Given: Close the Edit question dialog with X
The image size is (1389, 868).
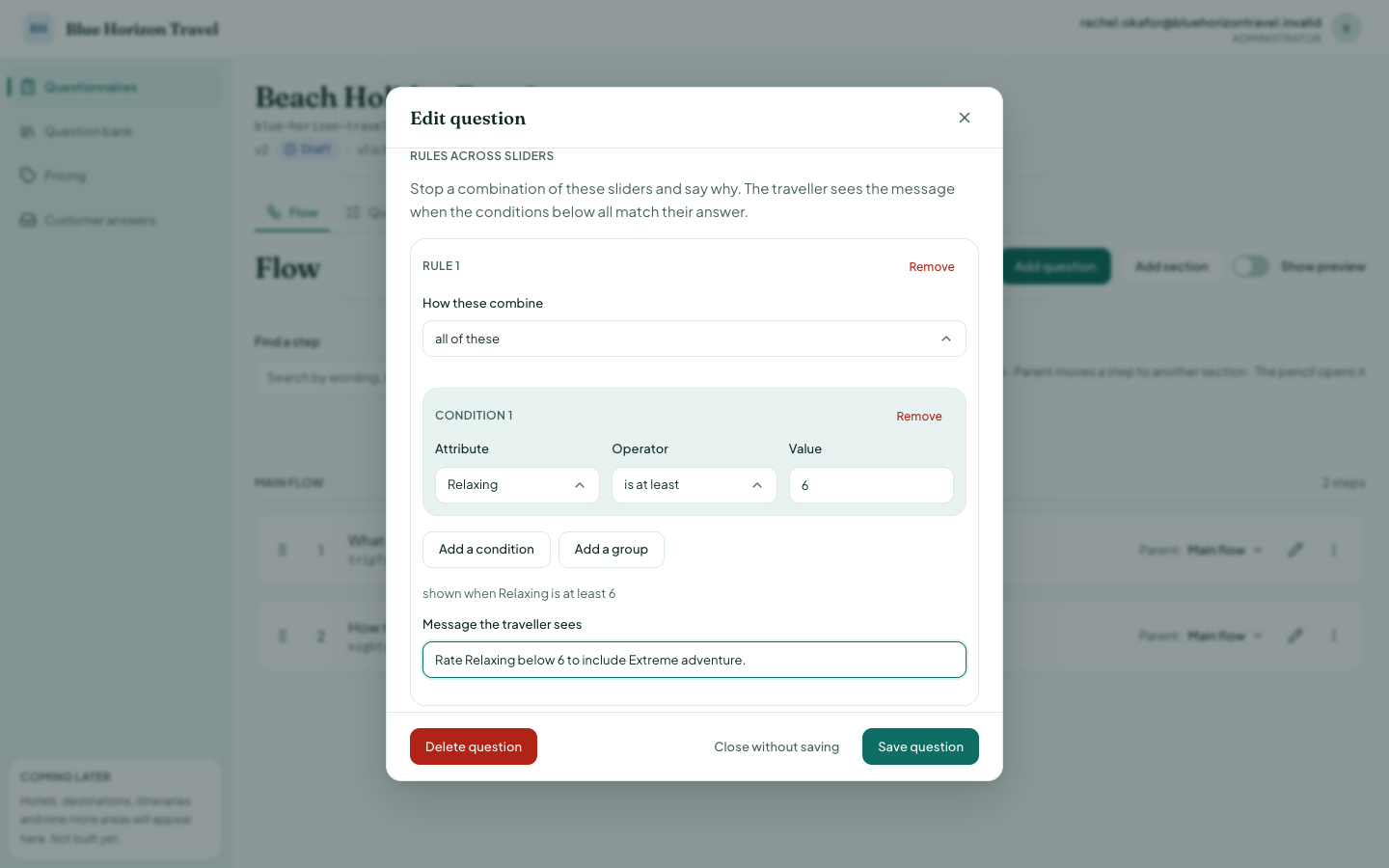Looking at the screenshot, I should (x=965, y=118).
